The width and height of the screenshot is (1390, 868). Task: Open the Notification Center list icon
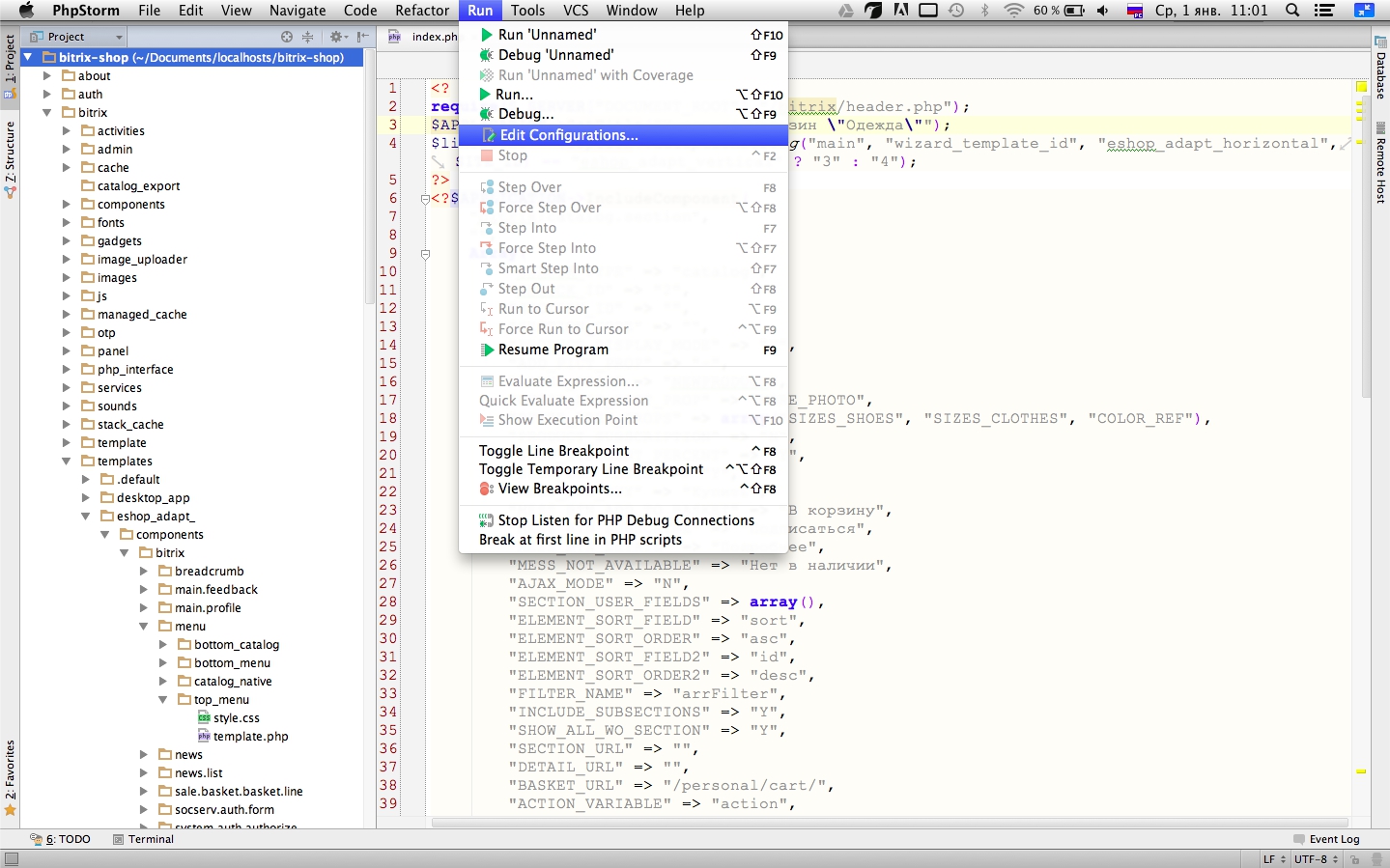[1325, 11]
